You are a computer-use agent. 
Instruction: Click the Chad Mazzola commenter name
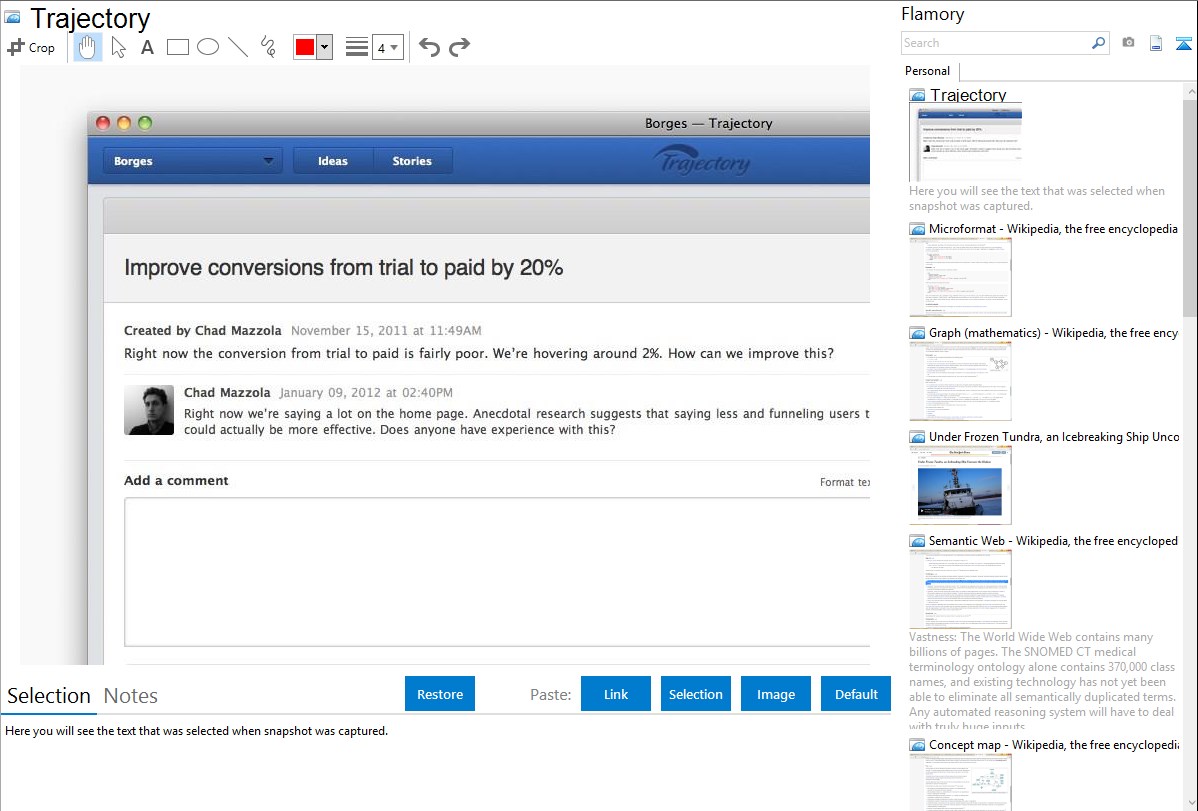227,392
